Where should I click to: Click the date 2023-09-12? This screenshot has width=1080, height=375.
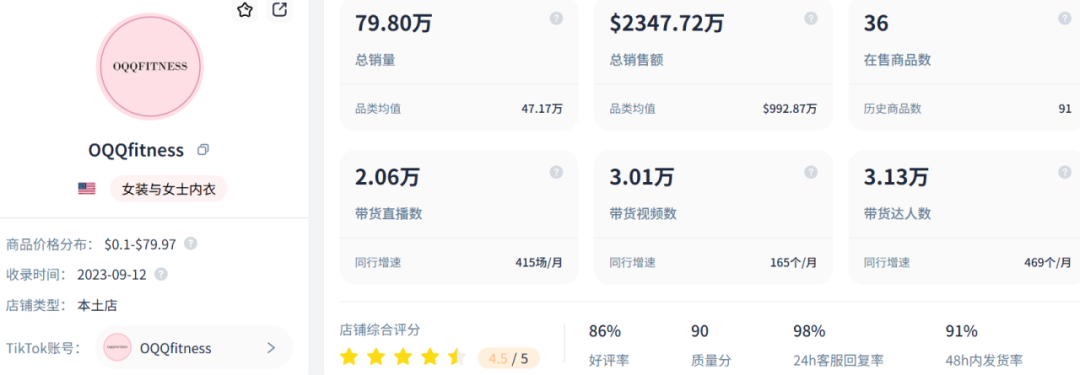112,274
